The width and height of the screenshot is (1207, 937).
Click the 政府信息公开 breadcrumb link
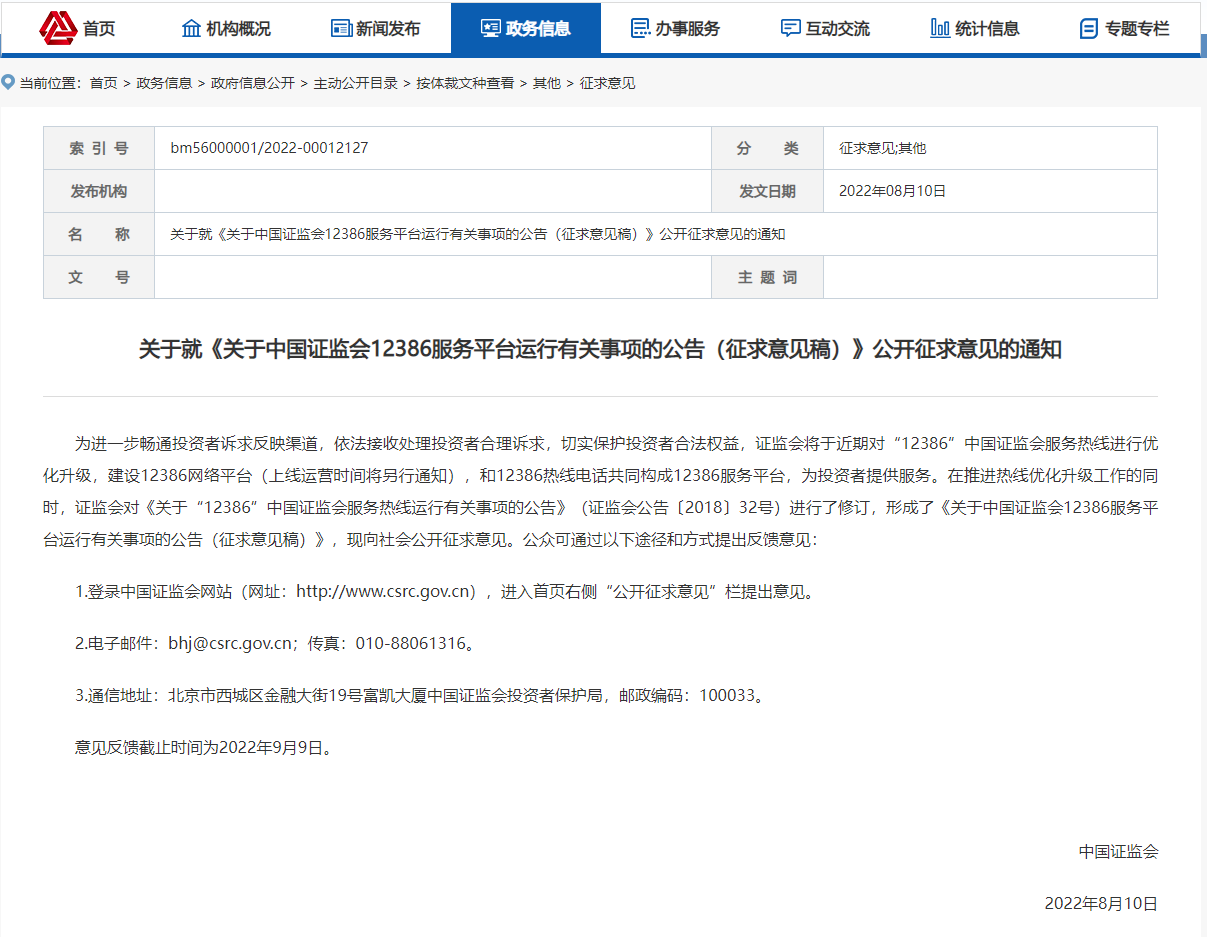point(252,83)
